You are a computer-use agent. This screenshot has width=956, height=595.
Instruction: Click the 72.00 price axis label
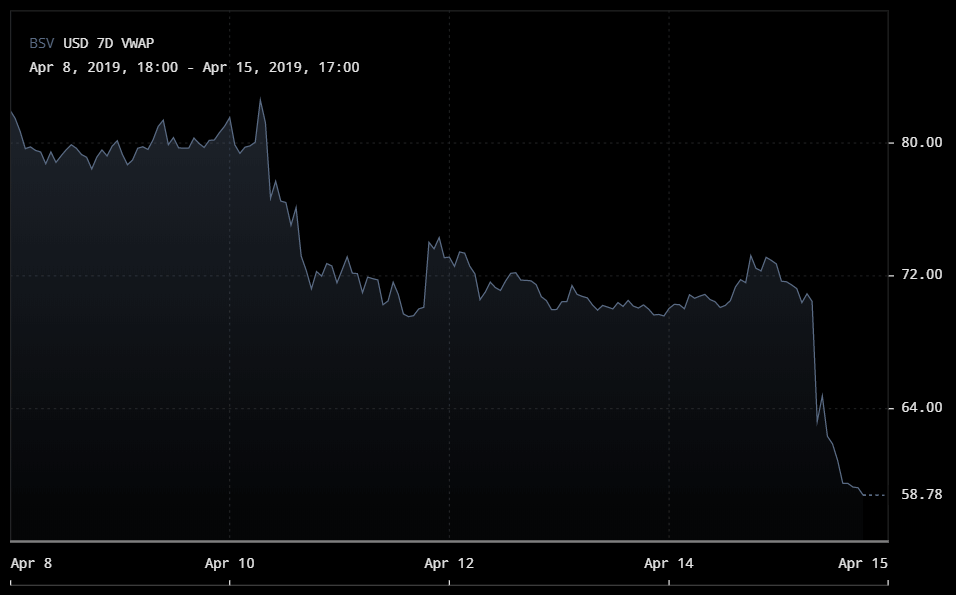921,274
